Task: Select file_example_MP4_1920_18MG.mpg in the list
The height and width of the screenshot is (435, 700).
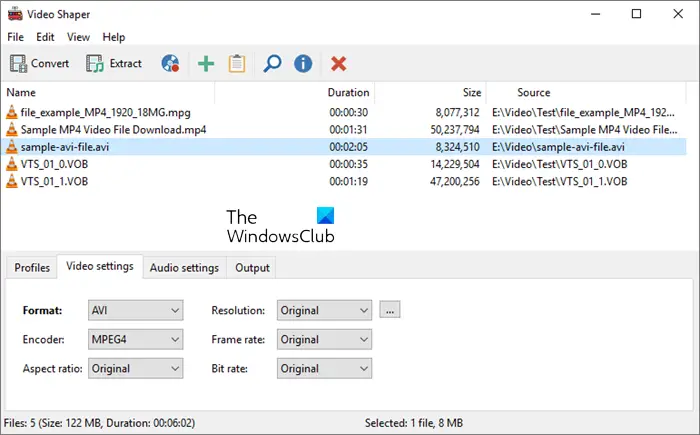Action: (344, 112)
